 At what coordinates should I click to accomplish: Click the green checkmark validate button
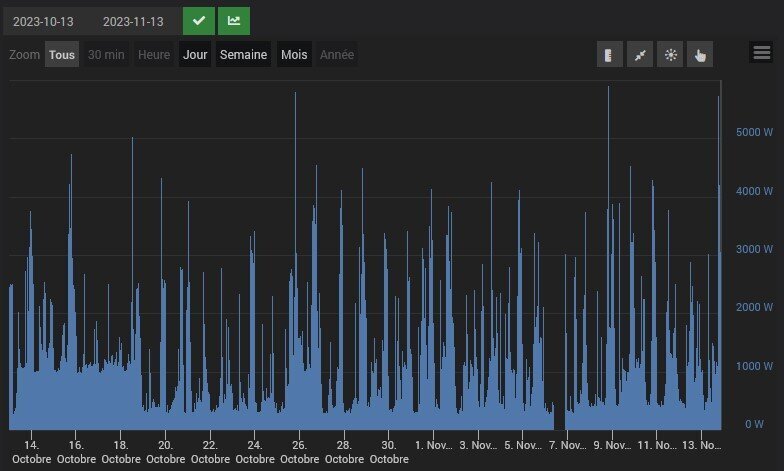click(x=198, y=21)
